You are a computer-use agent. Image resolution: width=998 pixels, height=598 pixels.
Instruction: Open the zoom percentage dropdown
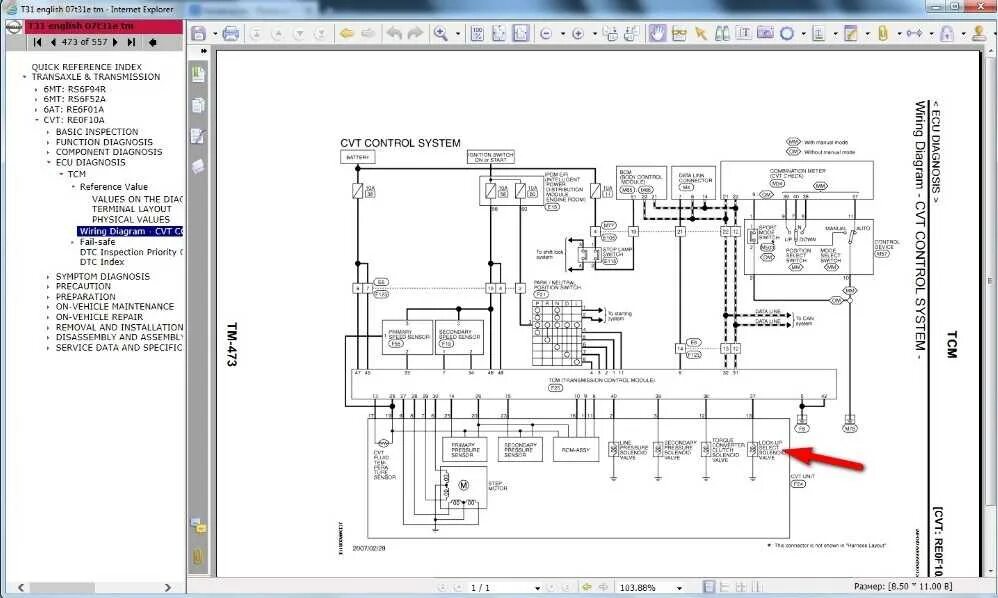click(x=682, y=588)
